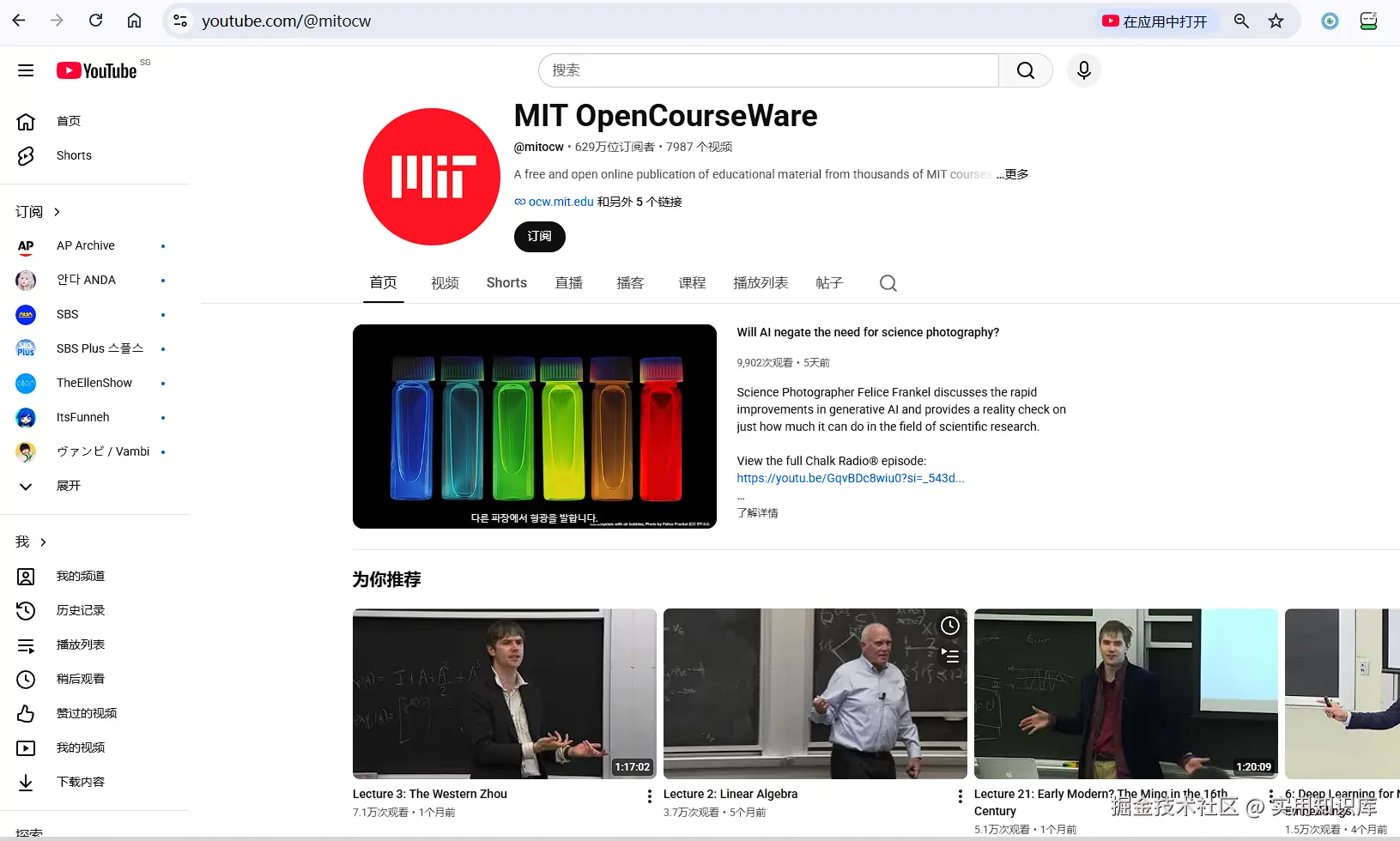Expand featured video description via 了解详情

click(x=758, y=513)
